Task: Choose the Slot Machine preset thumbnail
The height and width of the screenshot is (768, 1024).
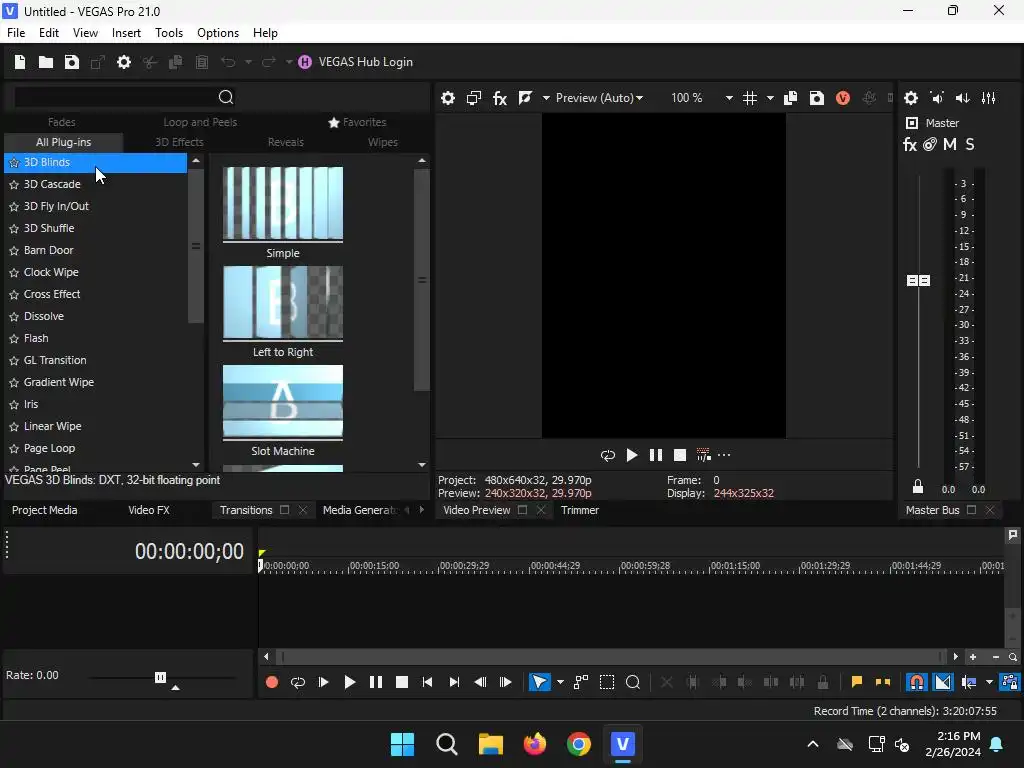Action: click(x=283, y=402)
